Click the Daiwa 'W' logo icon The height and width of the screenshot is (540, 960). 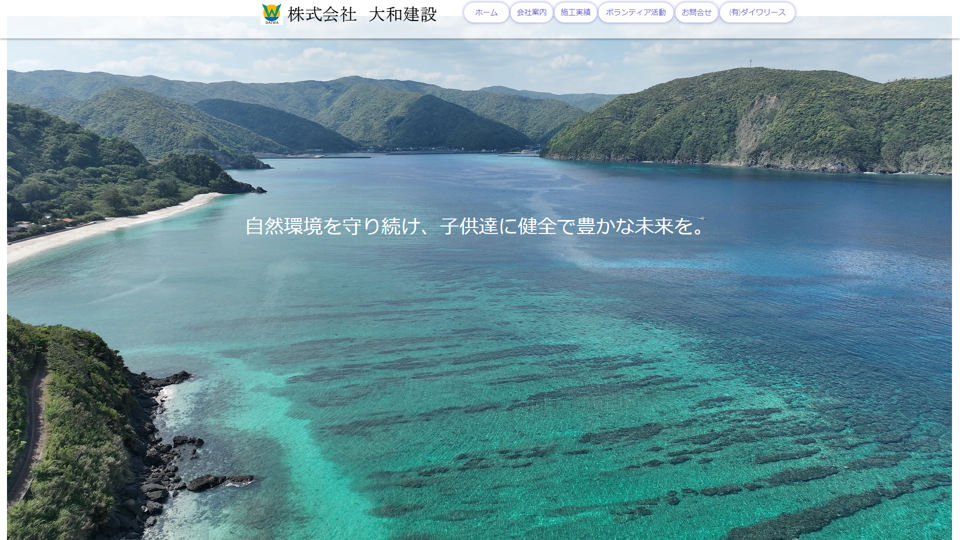point(271,13)
